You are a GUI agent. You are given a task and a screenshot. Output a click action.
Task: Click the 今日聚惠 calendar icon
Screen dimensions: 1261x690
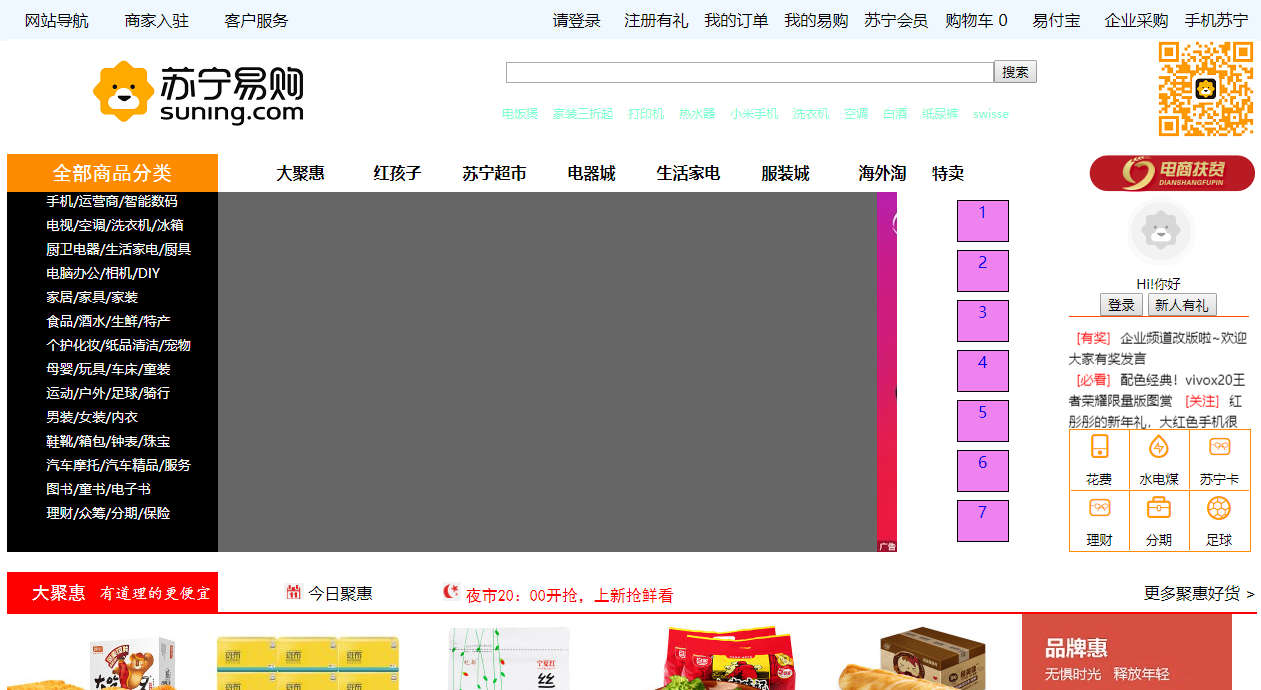pyautogui.click(x=293, y=592)
